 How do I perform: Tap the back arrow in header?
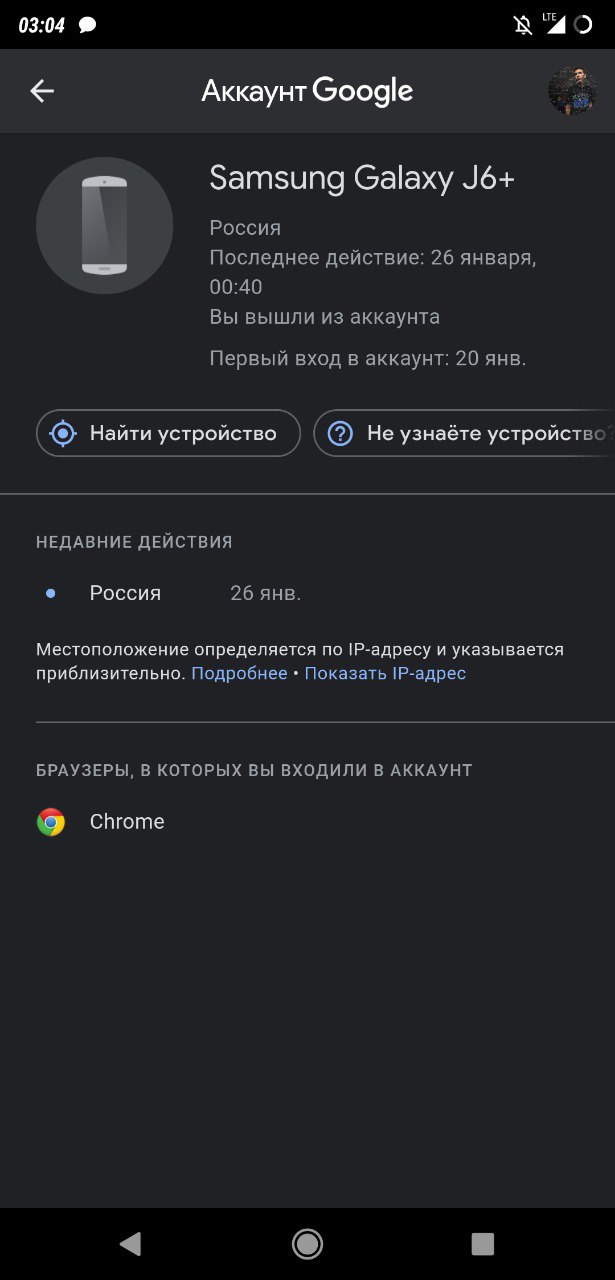[42, 91]
